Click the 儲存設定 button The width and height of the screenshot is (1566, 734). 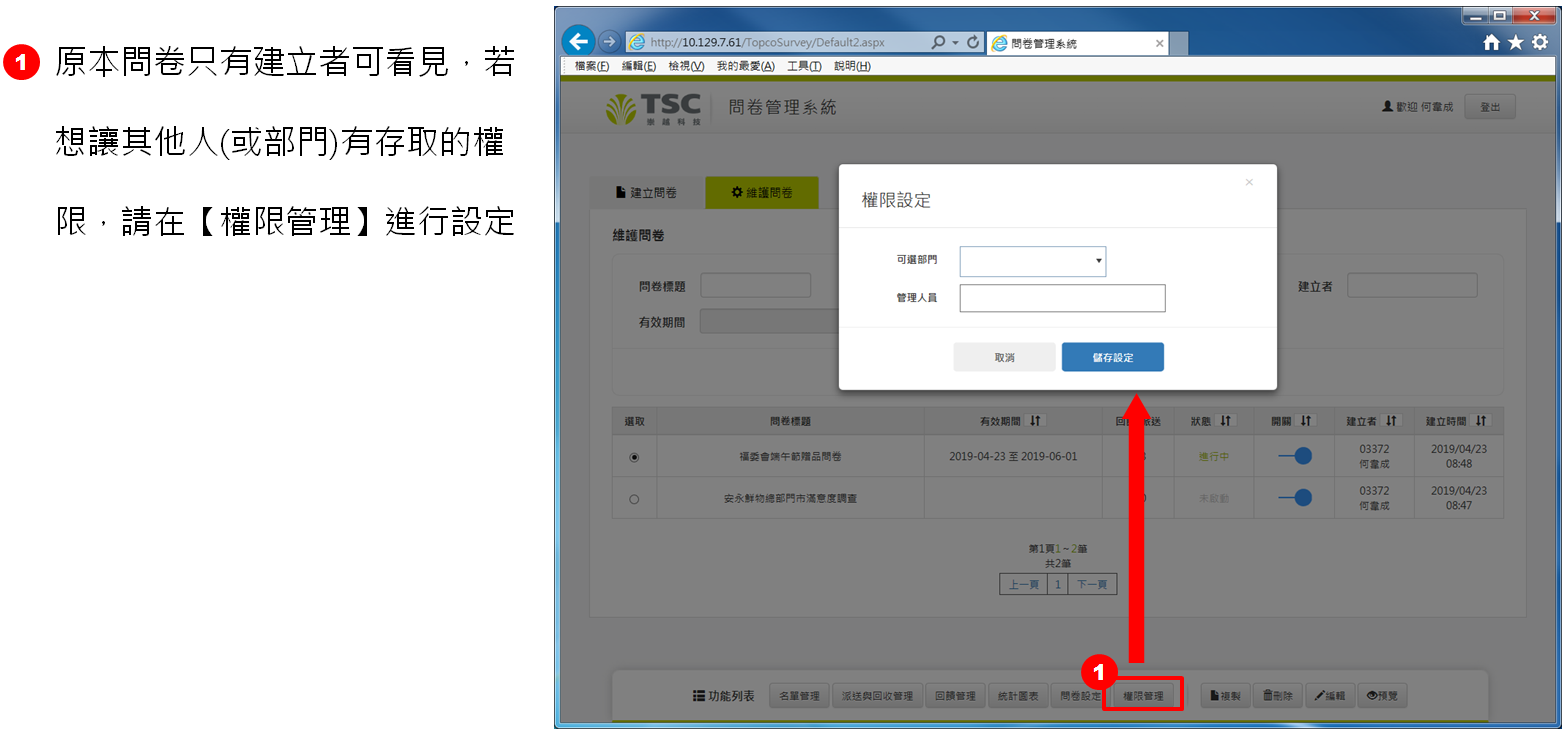1112,358
